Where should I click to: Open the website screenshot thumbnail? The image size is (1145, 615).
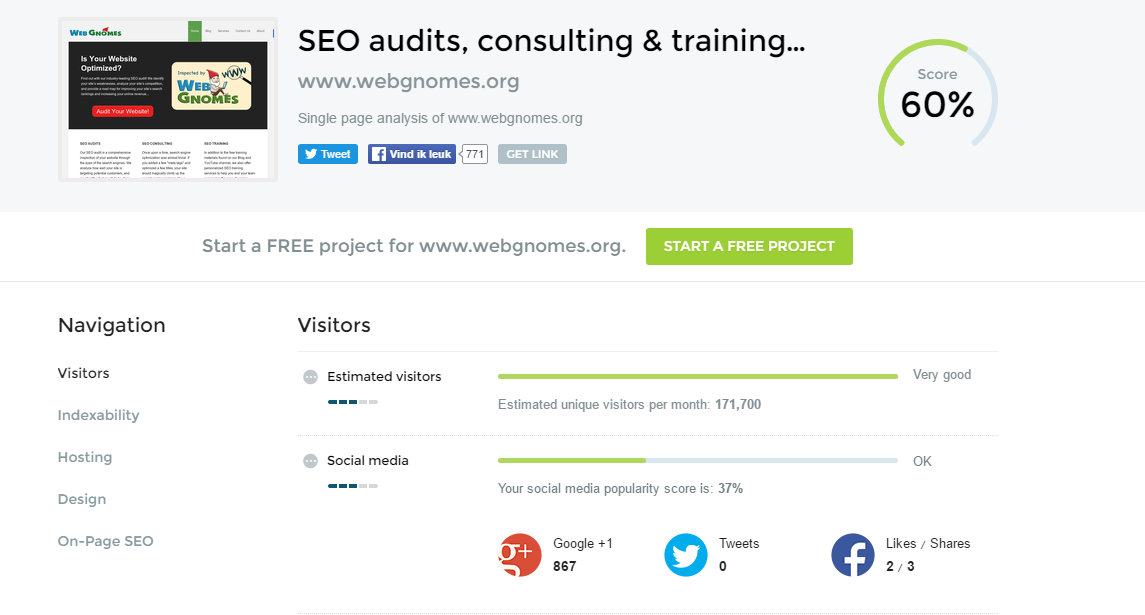[x=168, y=99]
